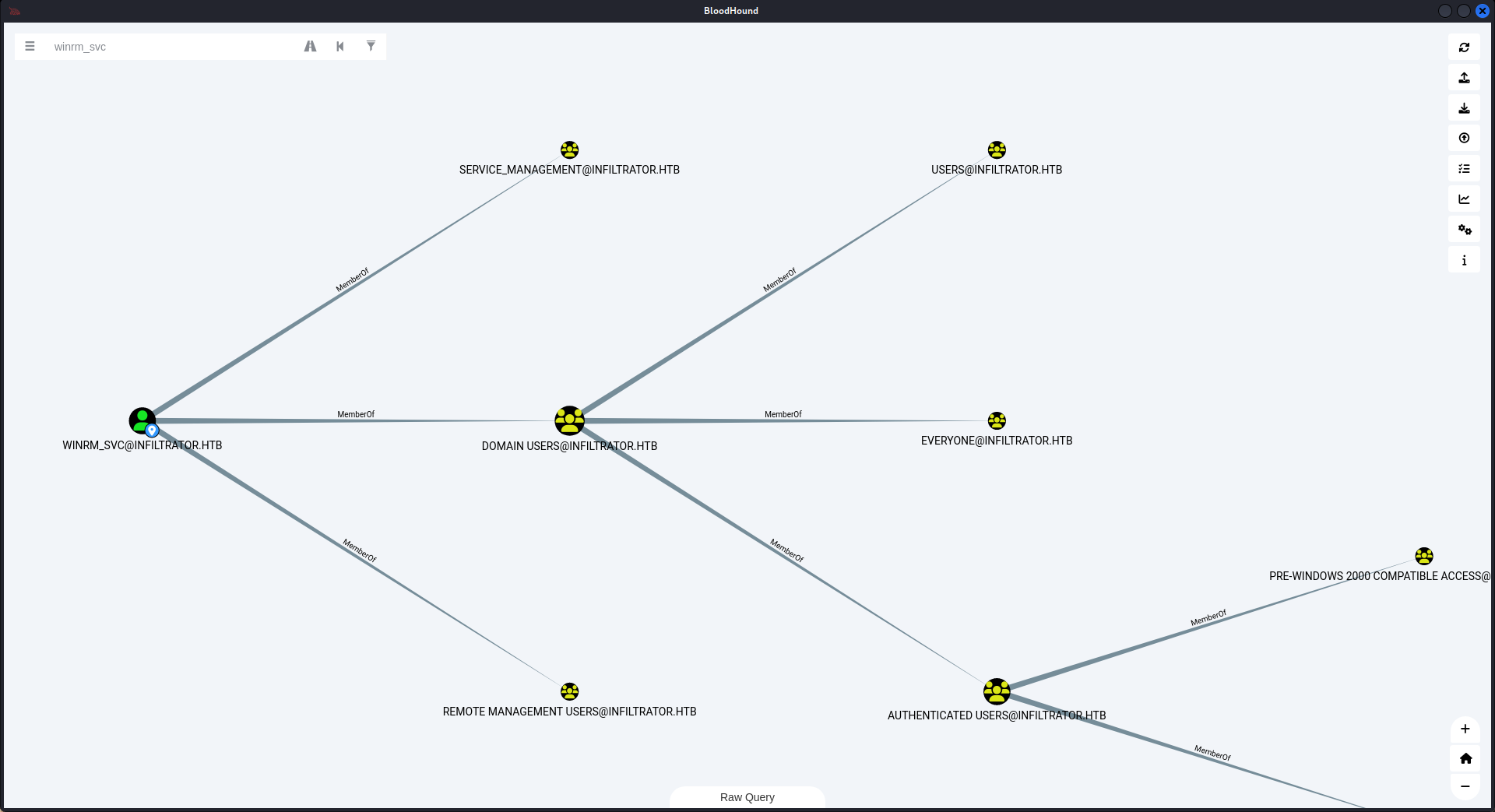
Task: Select the WINRM_SVC user node
Action: tap(142, 421)
